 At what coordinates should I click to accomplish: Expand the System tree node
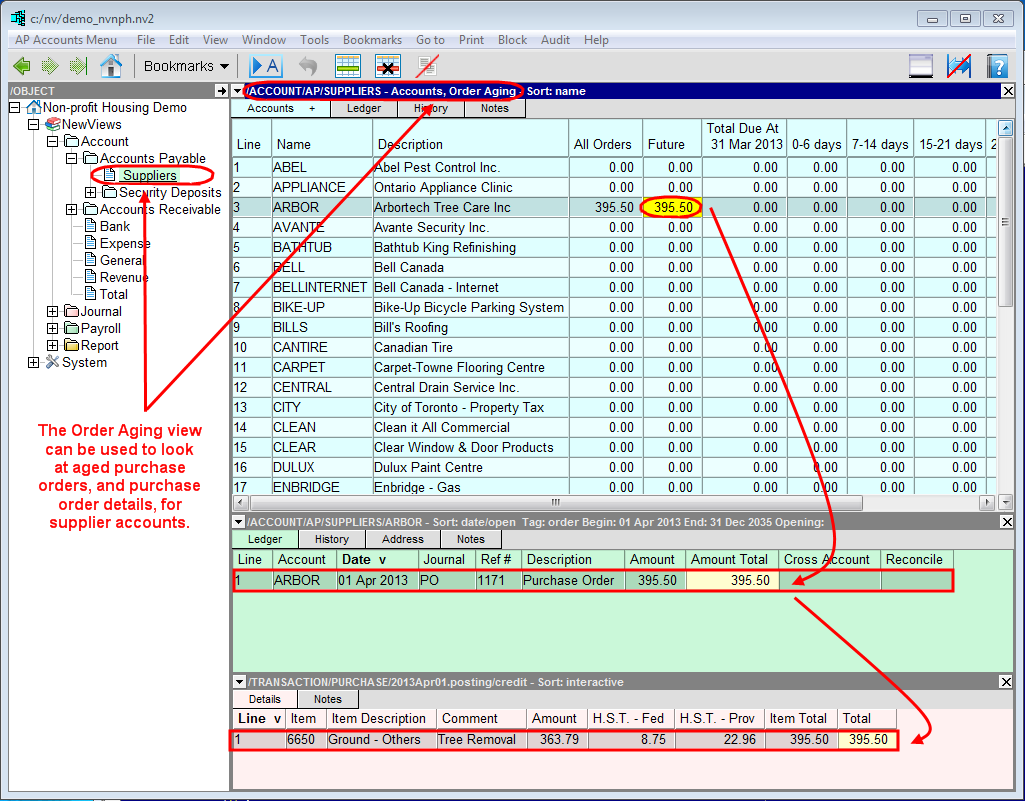pos(34,363)
